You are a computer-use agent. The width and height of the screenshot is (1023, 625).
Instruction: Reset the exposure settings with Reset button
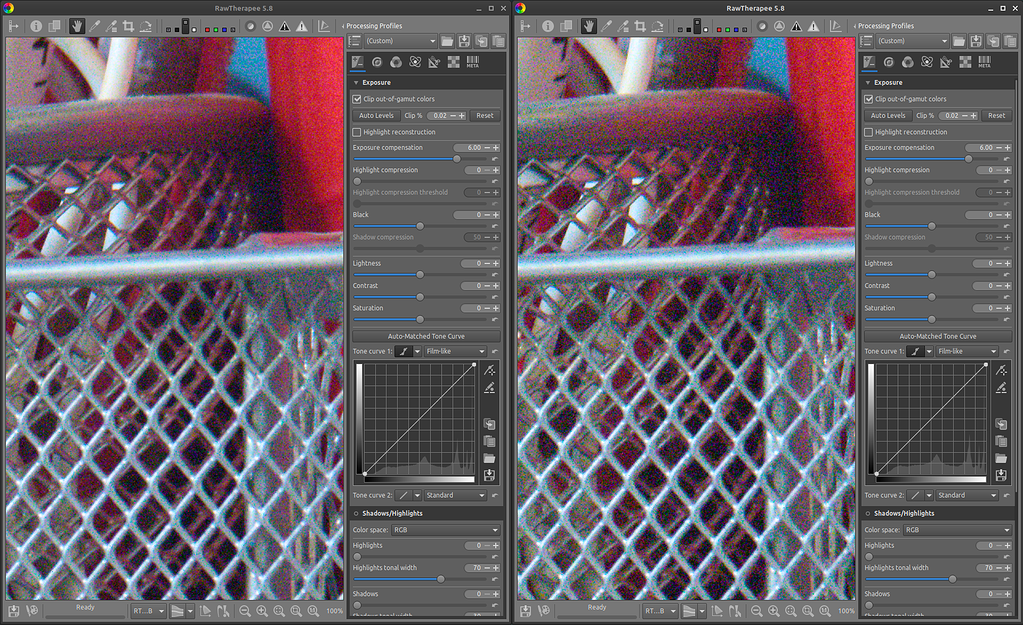pyautogui.click(x=484, y=115)
